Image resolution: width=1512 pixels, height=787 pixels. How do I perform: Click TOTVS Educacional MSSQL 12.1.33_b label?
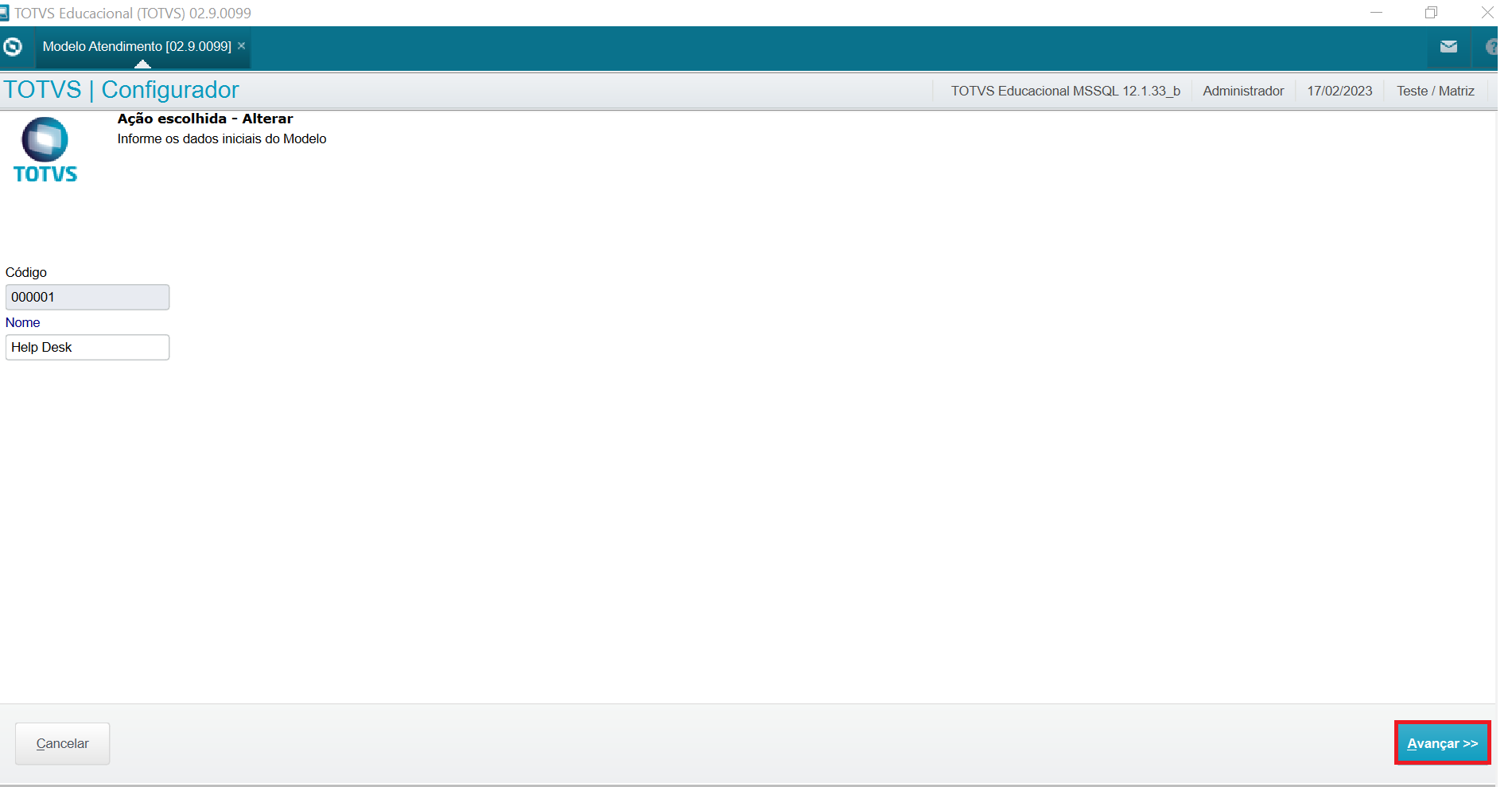point(1066,91)
